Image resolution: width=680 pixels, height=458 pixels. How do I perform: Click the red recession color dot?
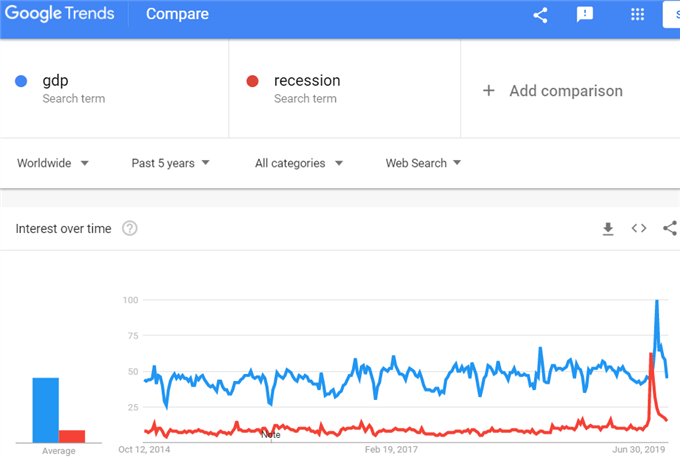click(252, 81)
